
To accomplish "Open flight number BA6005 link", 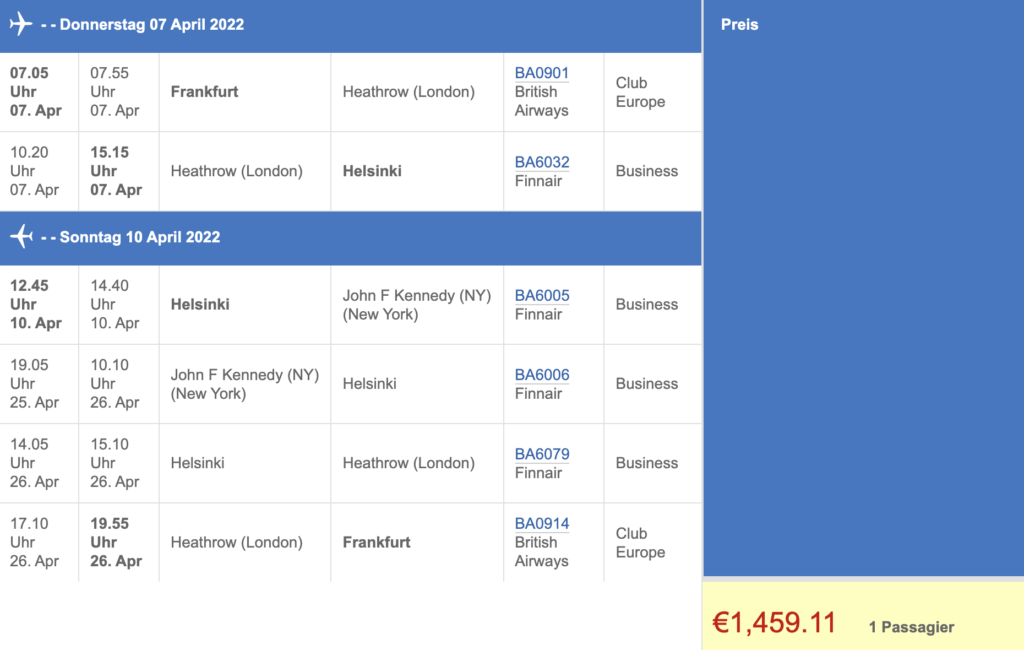I will (x=541, y=295).
